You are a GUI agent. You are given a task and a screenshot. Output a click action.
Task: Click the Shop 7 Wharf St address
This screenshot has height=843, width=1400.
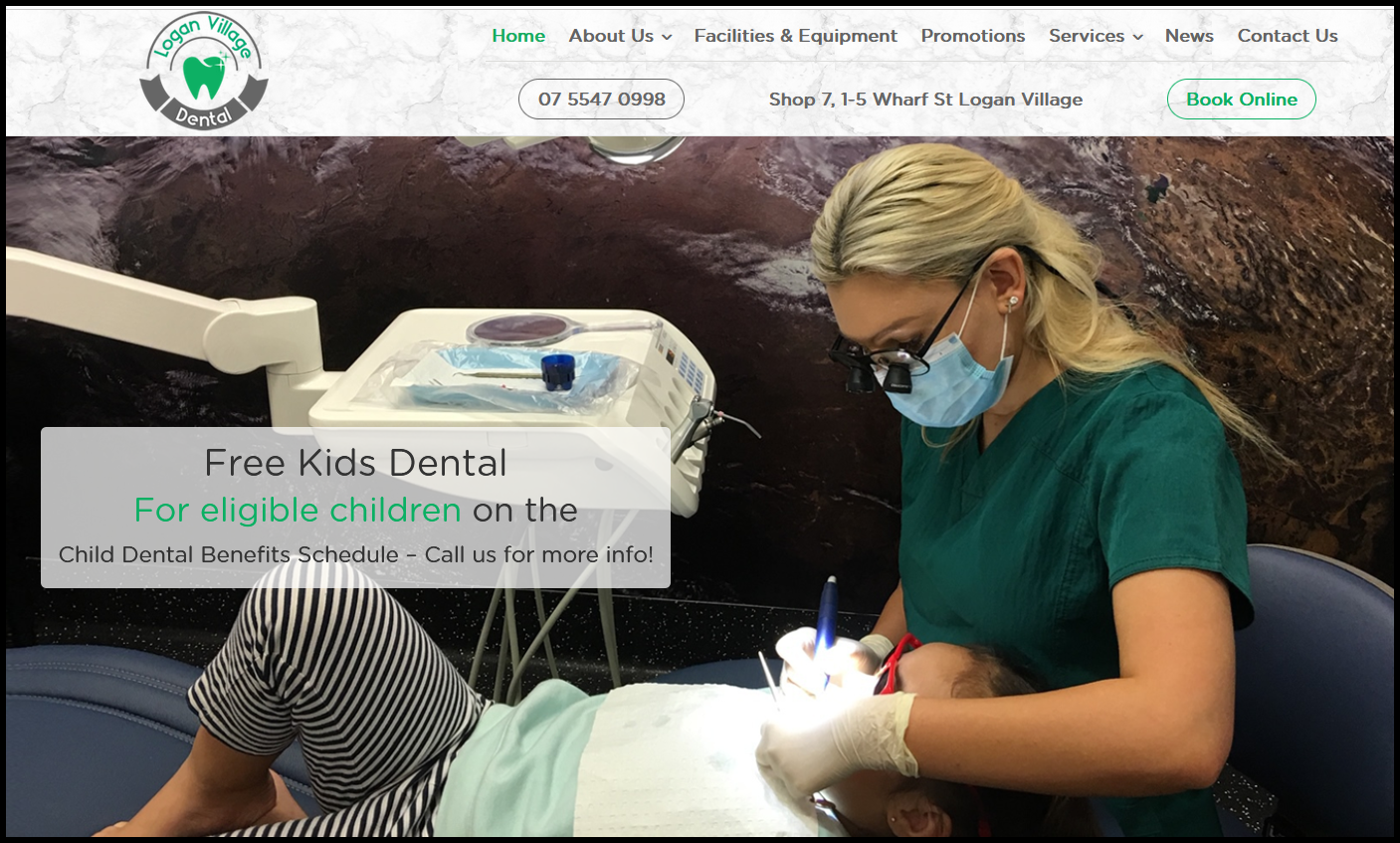925,100
